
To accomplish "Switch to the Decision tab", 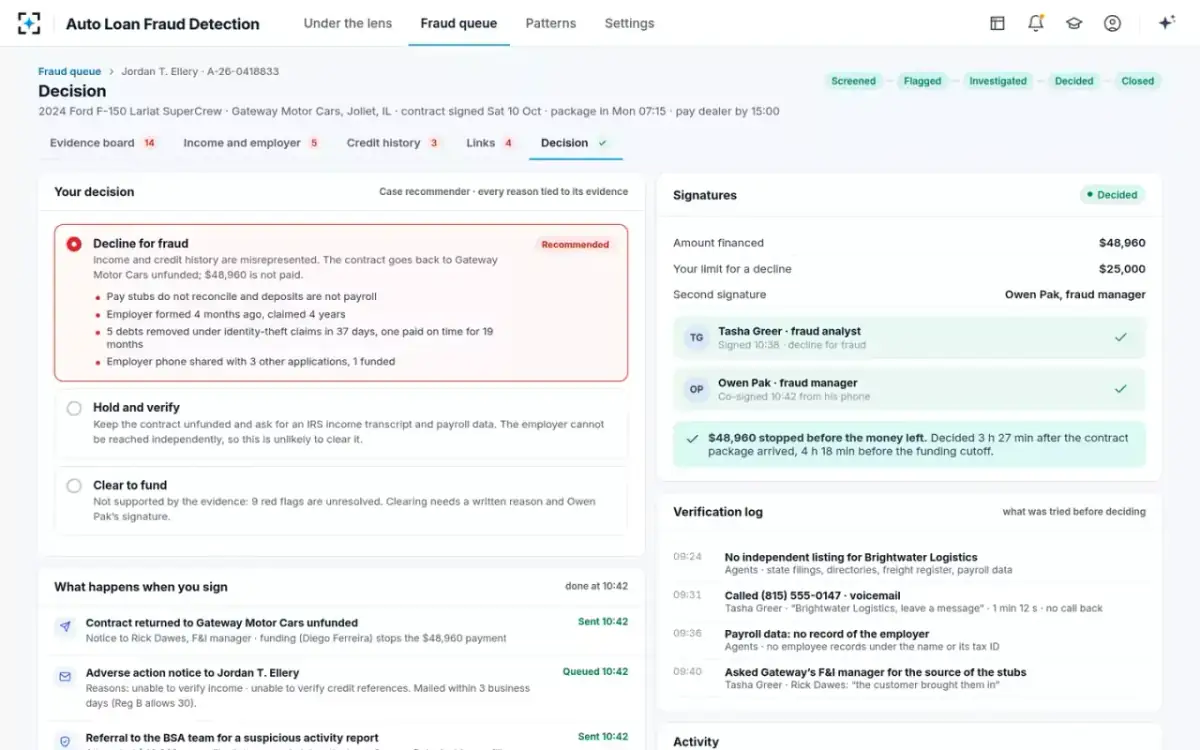I will pos(576,143).
